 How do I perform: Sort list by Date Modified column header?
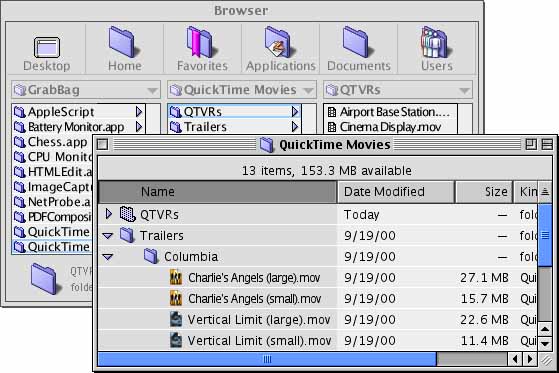pyautogui.click(x=396, y=192)
